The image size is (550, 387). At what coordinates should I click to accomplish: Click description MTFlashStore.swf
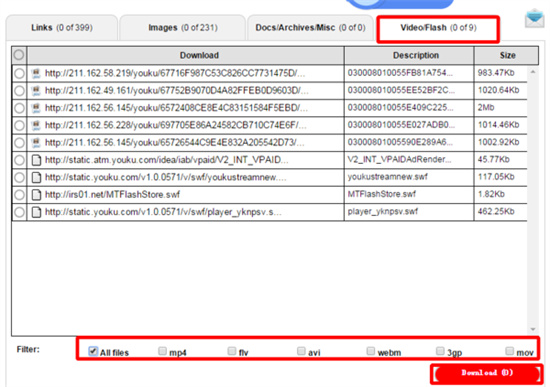coord(382,194)
